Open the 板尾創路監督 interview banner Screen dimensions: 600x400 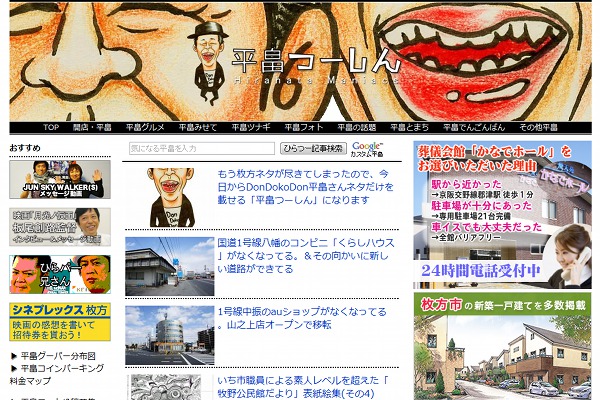(x=59, y=227)
